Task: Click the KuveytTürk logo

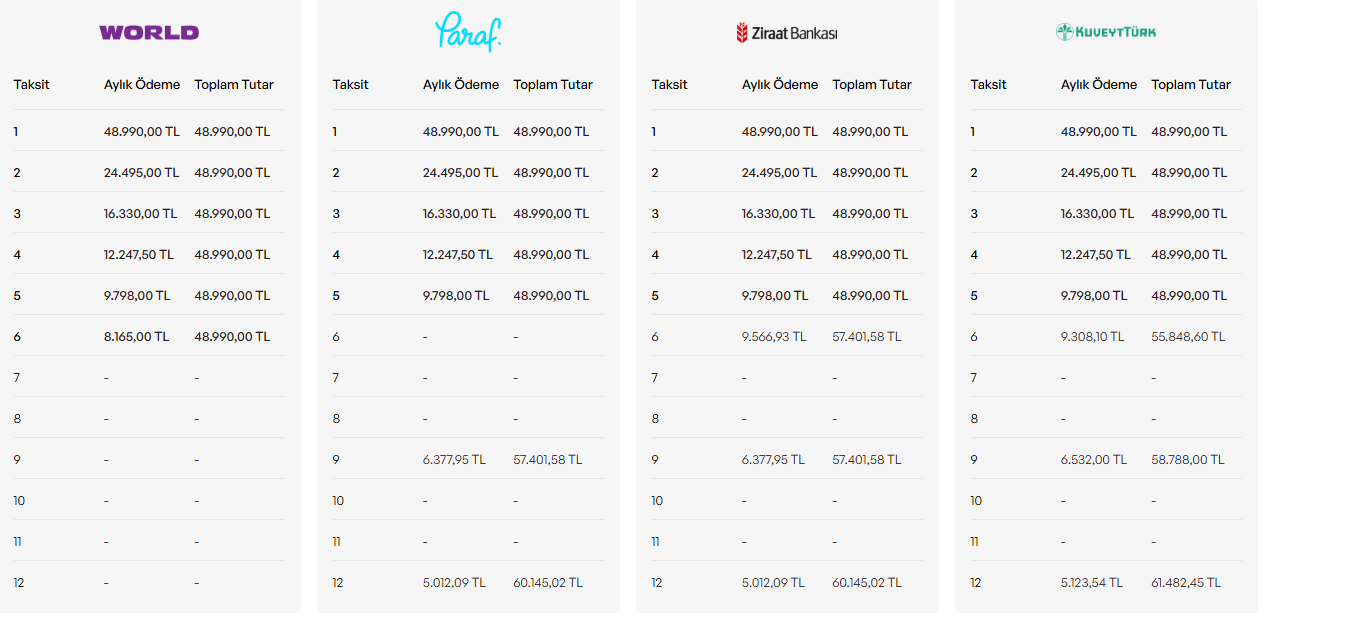Action: (1106, 32)
